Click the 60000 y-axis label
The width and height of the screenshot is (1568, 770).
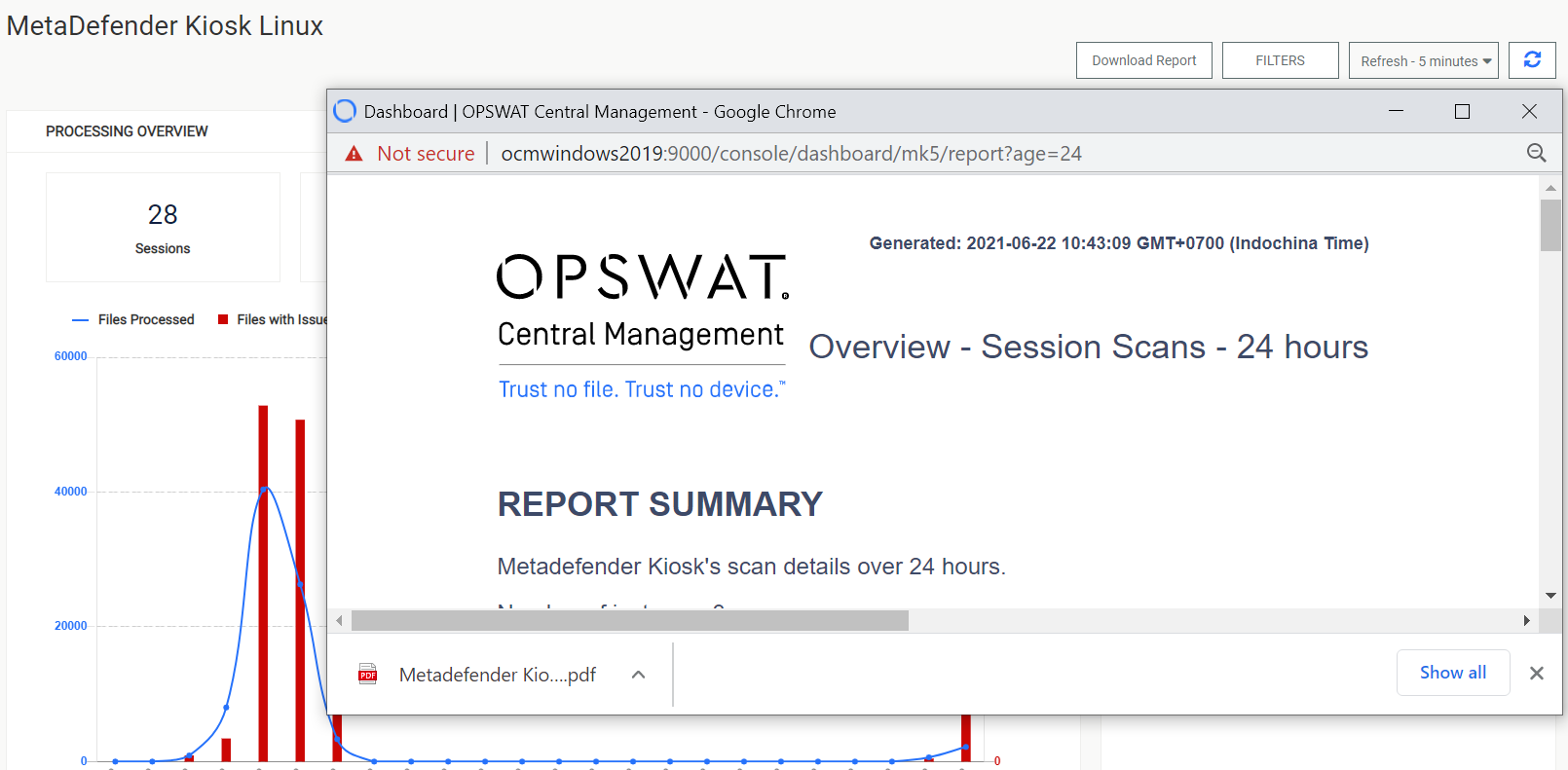(70, 356)
